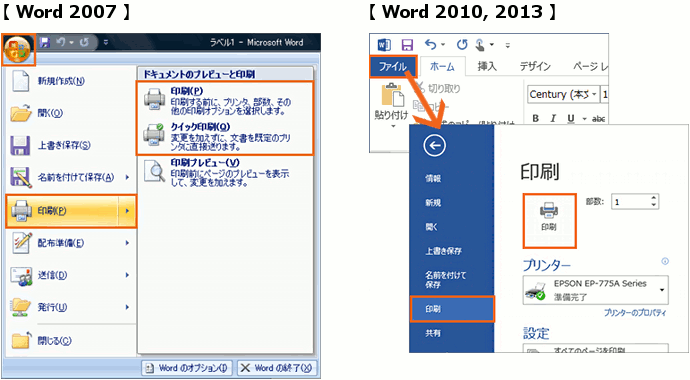The height and width of the screenshot is (380, 690).
Task: Select 印刷 in the backstage sidebar
Action: [x=452, y=309]
